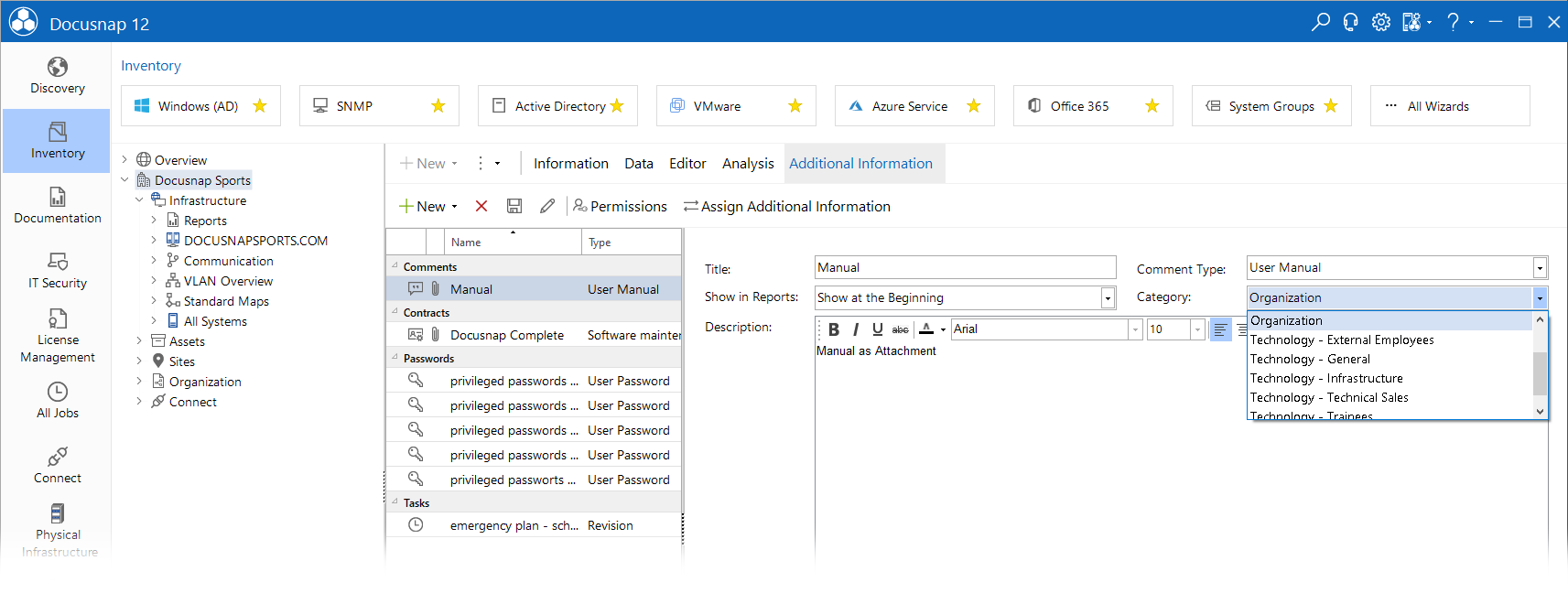Toggle favorite star on VMware wizard

(x=795, y=106)
